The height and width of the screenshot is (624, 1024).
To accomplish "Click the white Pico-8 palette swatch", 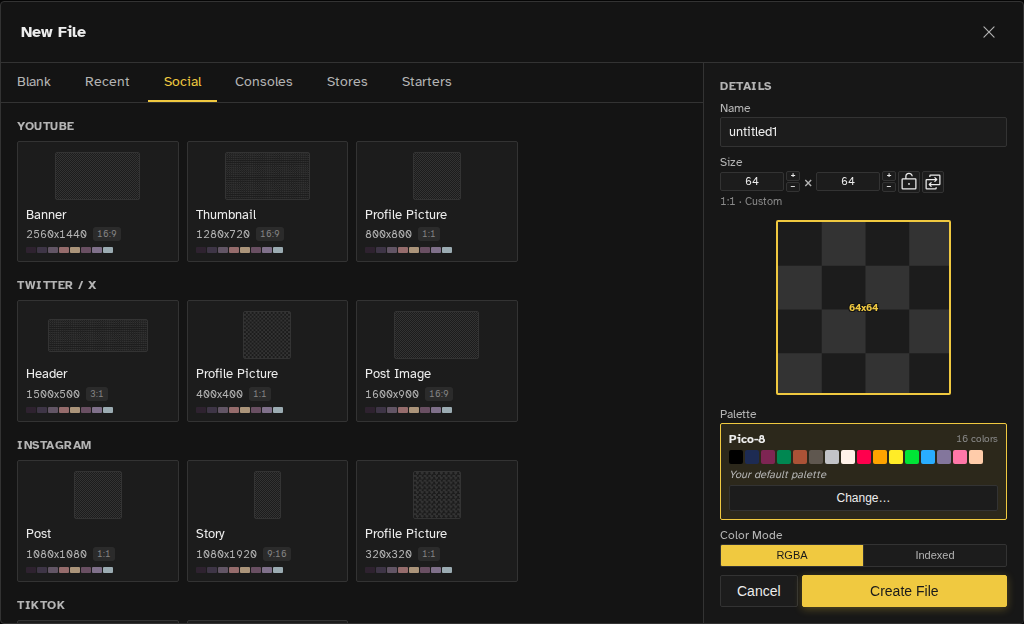I will [848, 457].
